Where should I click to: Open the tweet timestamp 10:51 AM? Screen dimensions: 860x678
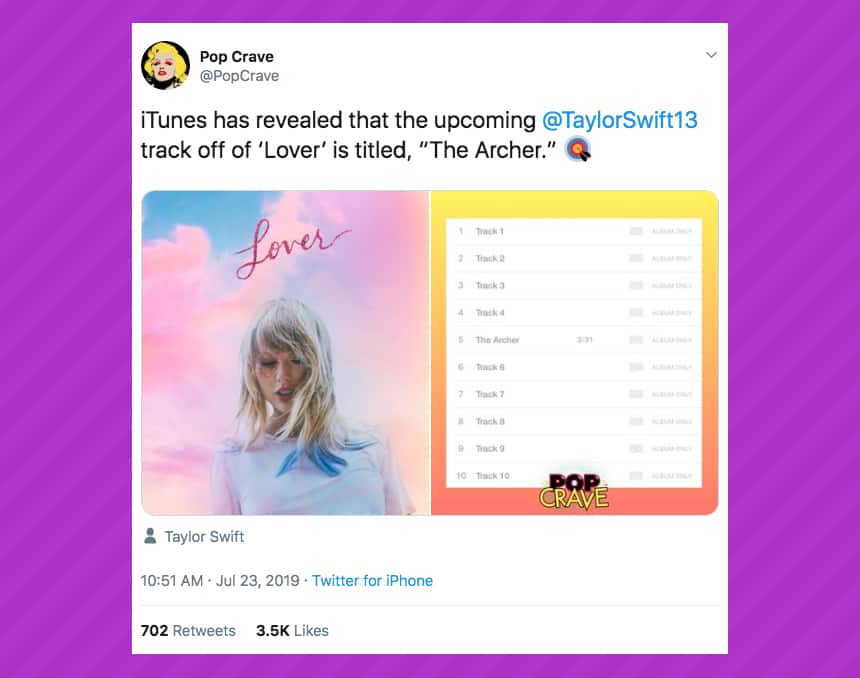[172, 580]
